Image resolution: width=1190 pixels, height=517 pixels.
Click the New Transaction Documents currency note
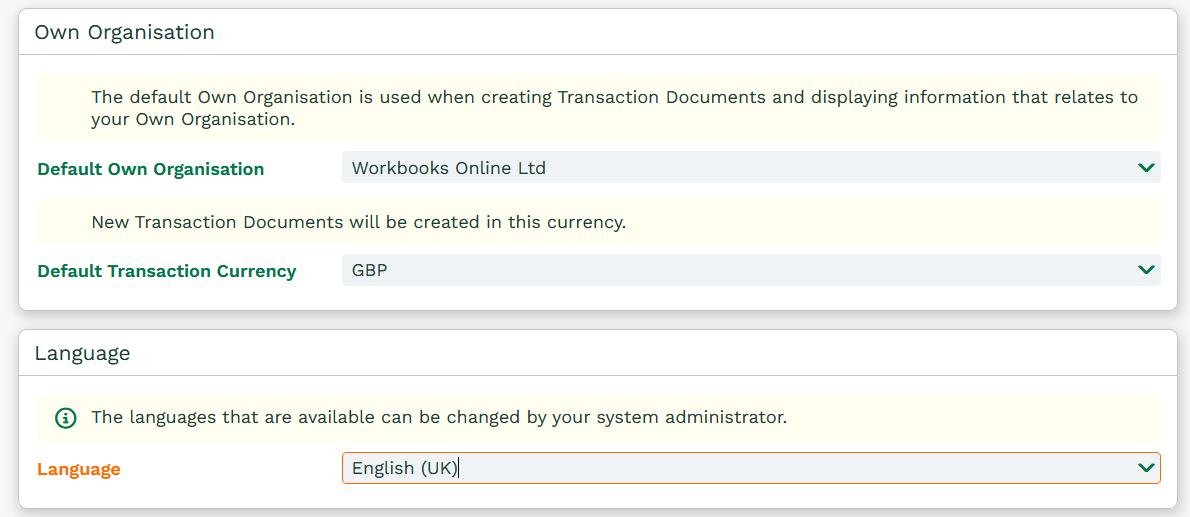point(358,222)
